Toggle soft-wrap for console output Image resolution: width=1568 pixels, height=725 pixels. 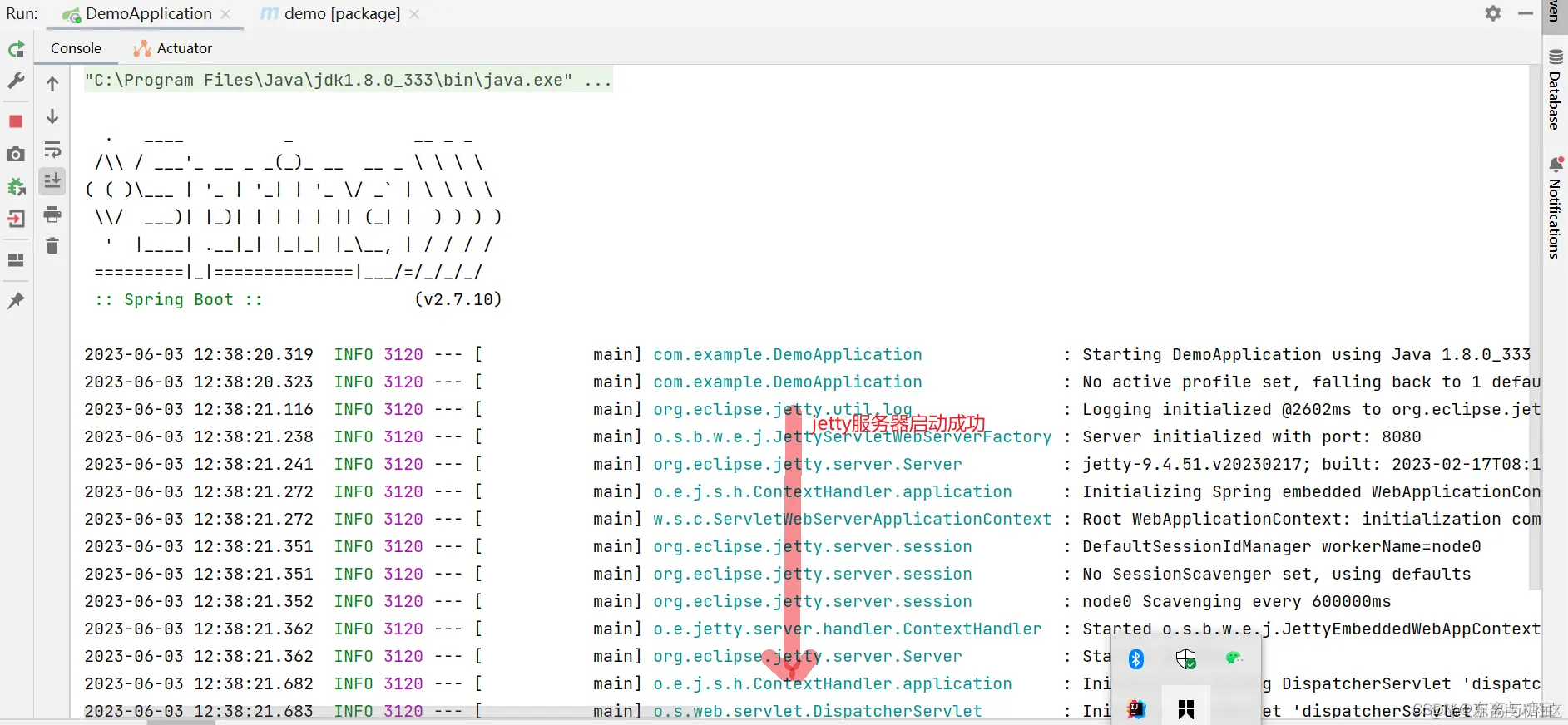52,149
